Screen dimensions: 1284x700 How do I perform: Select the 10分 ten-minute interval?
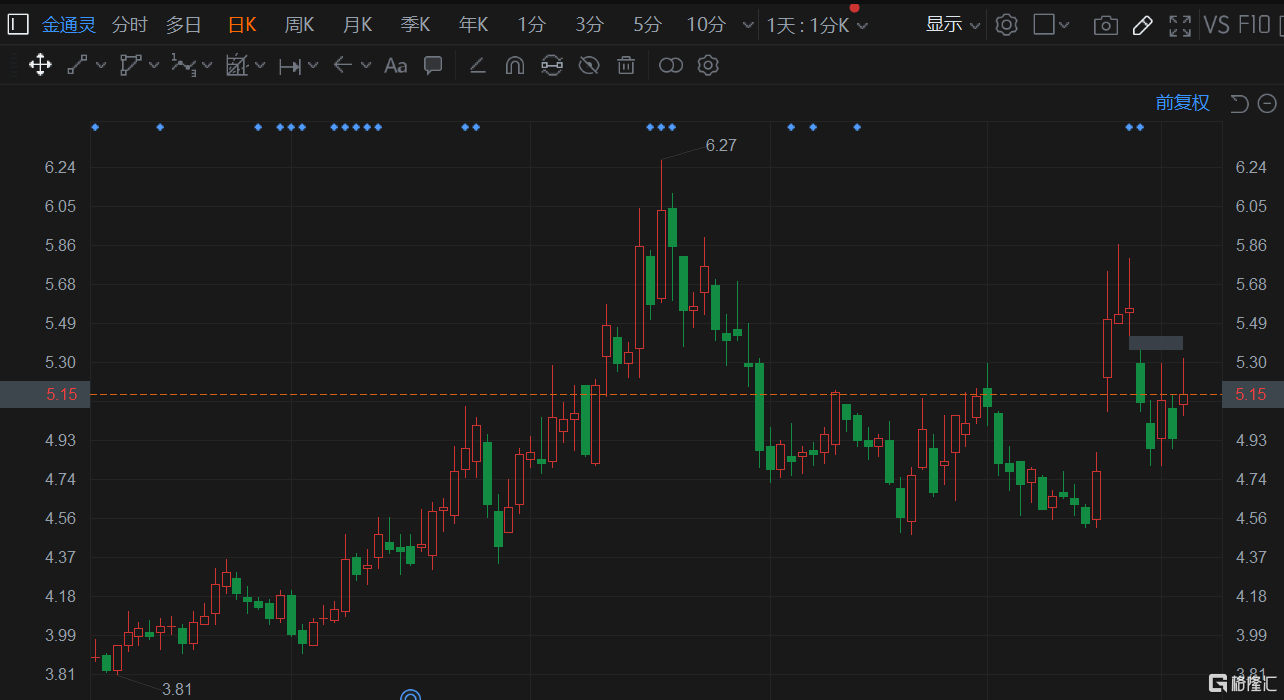coord(707,25)
